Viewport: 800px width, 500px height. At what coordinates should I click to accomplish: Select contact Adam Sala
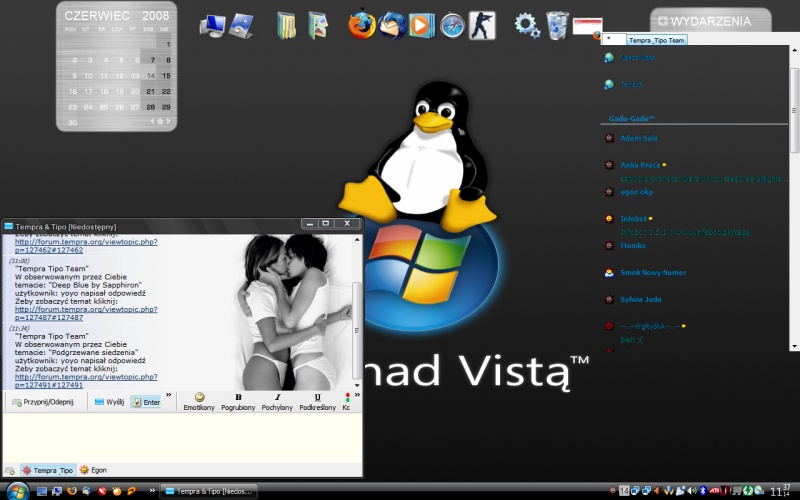point(639,138)
